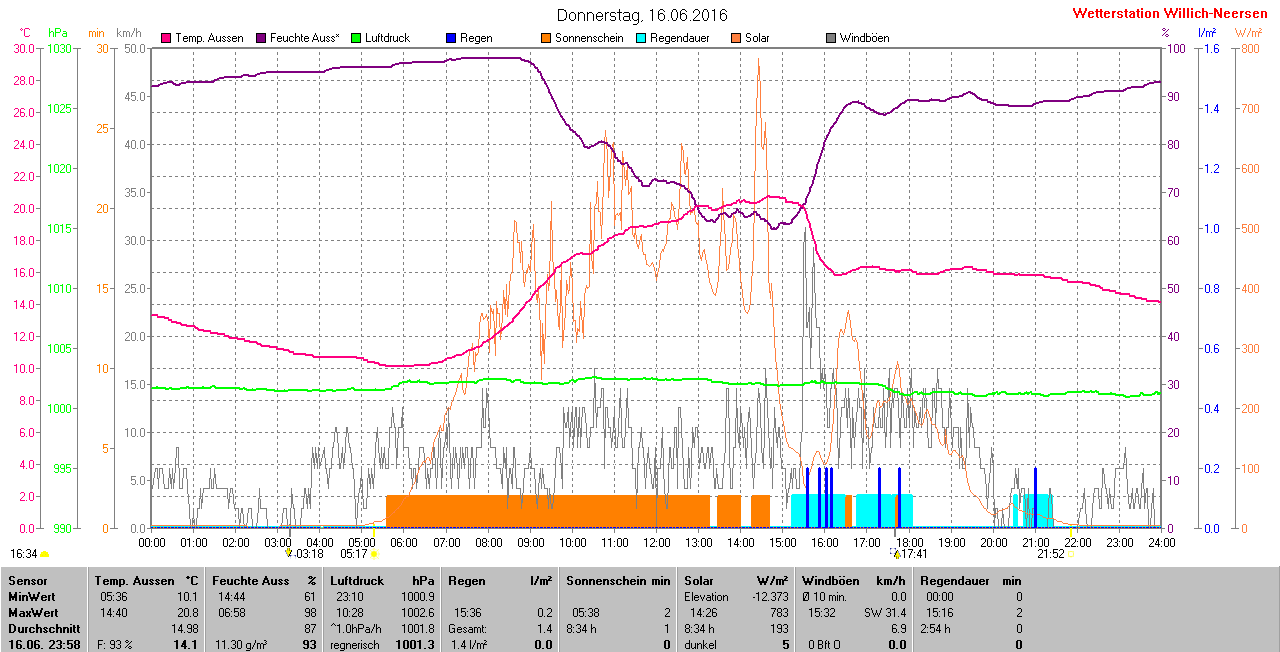The height and width of the screenshot is (652, 1280).
Task: Click the MaxWert row label
Action: 33,613
